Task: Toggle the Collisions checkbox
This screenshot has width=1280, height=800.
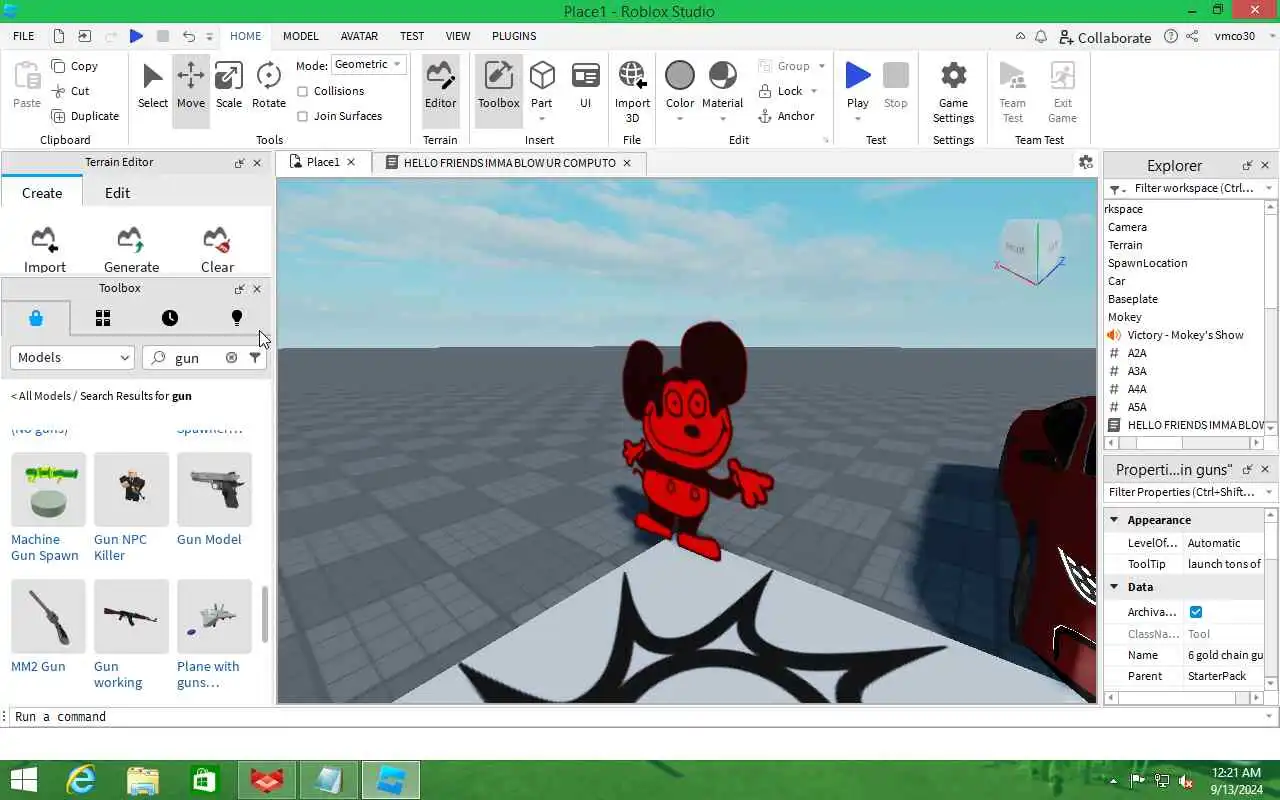Action: 303,91
